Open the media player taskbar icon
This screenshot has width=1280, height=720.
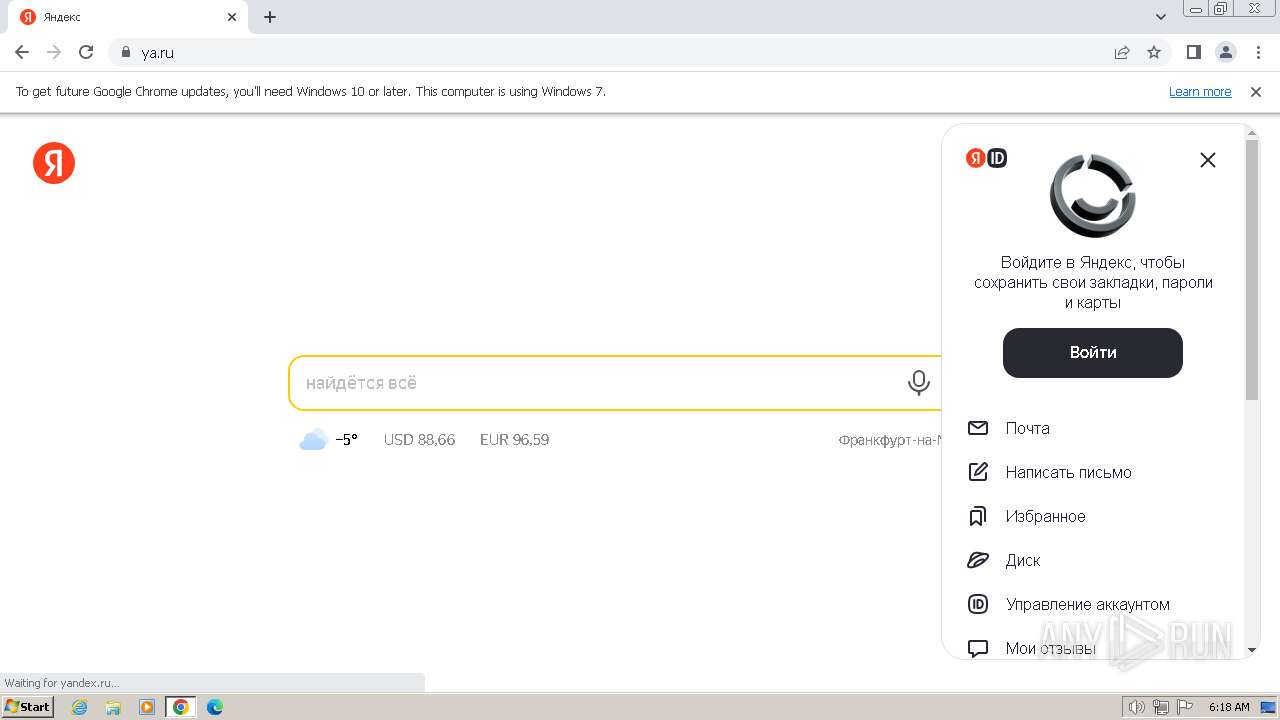147,707
